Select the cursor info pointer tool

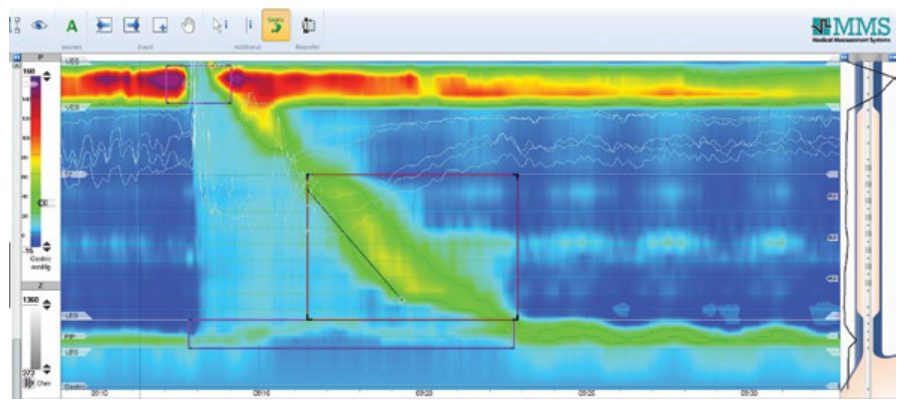coord(220,25)
